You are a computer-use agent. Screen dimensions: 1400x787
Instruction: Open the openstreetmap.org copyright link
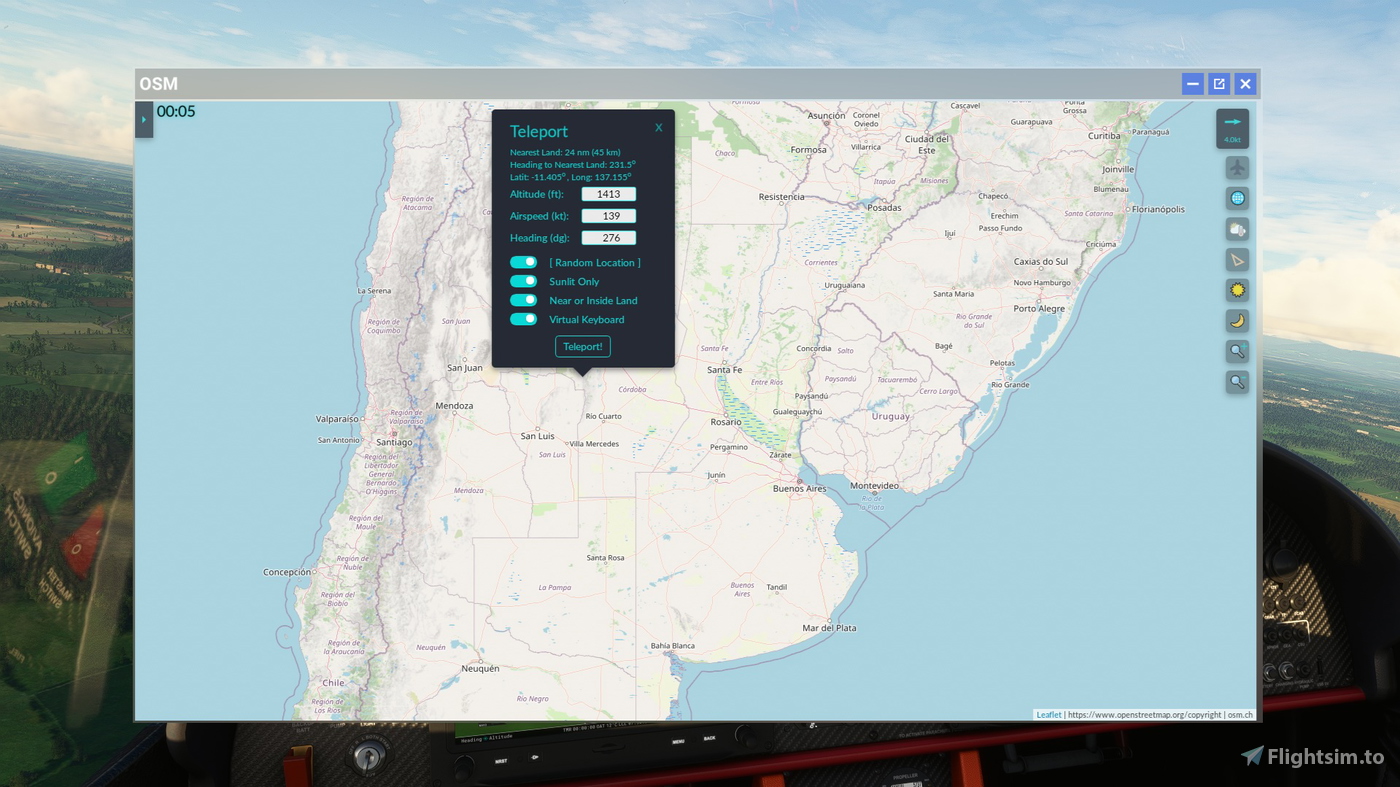pyautogui.click(x=1144, y=714)
